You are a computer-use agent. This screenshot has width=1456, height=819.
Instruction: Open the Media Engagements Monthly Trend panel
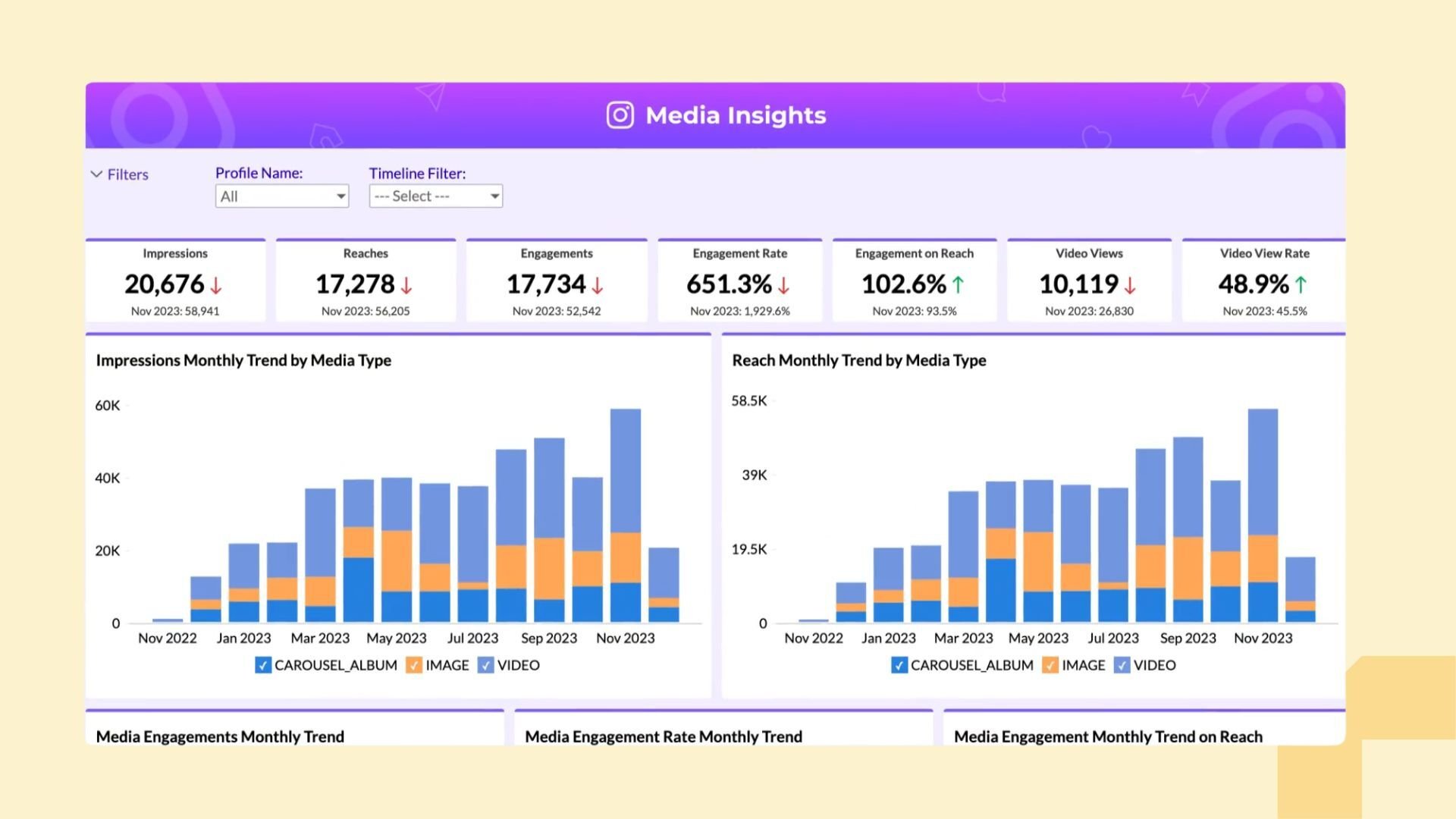pos(220,736)
